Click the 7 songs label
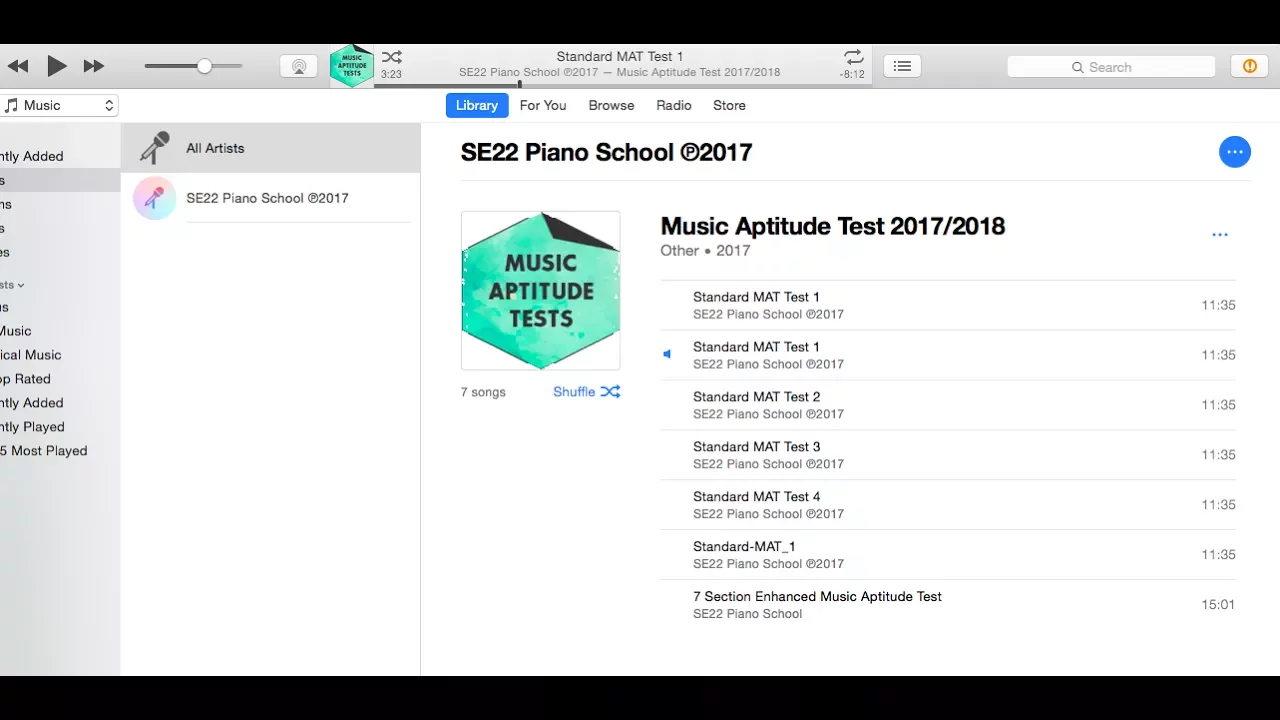Screen dimensions: 1280x720 coord(483,392)
